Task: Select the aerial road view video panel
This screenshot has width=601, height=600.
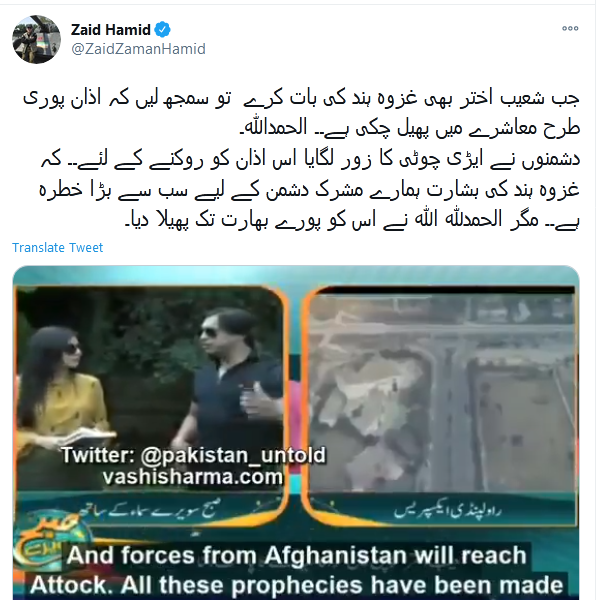Action: 442,389
